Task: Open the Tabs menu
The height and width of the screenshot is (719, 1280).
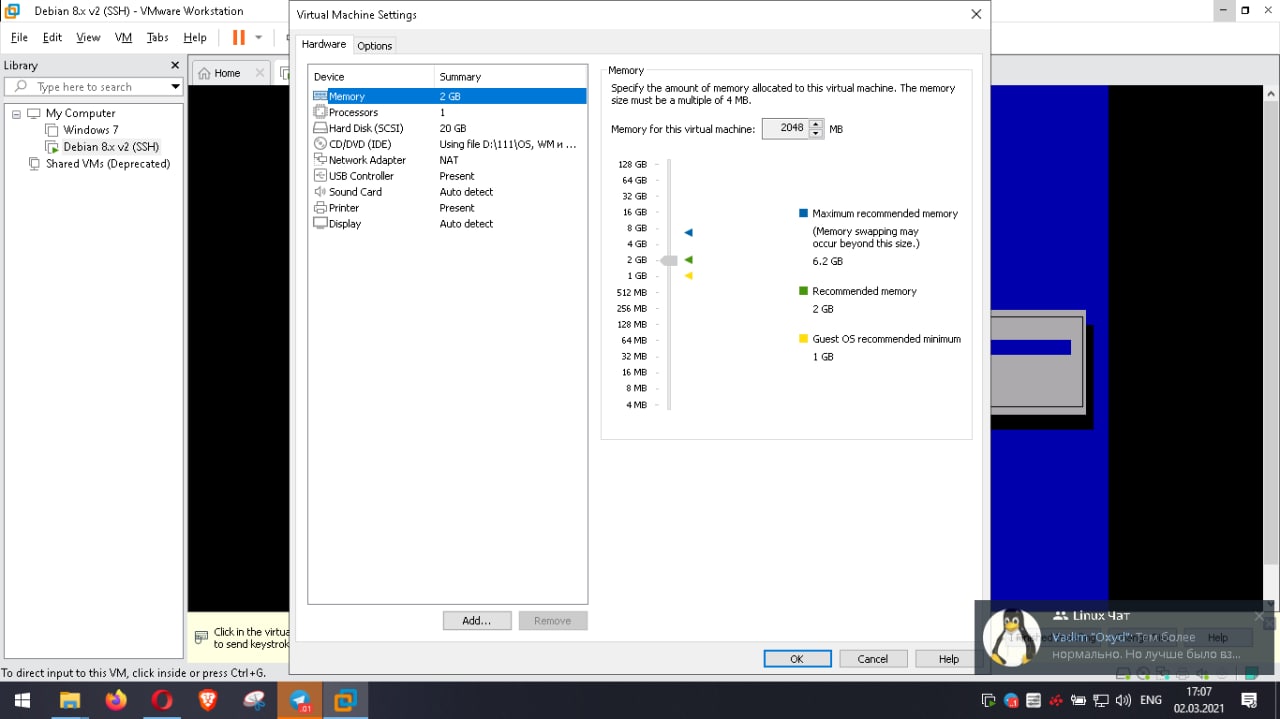Action: click(158, 37)
